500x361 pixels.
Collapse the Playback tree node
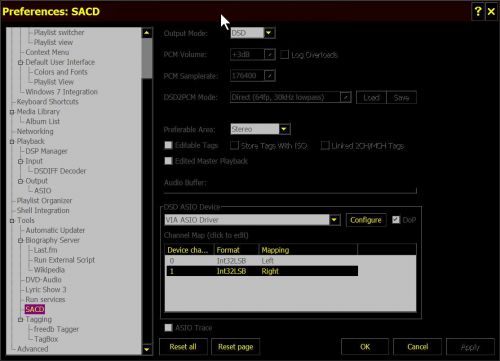[x=12, y=142]
